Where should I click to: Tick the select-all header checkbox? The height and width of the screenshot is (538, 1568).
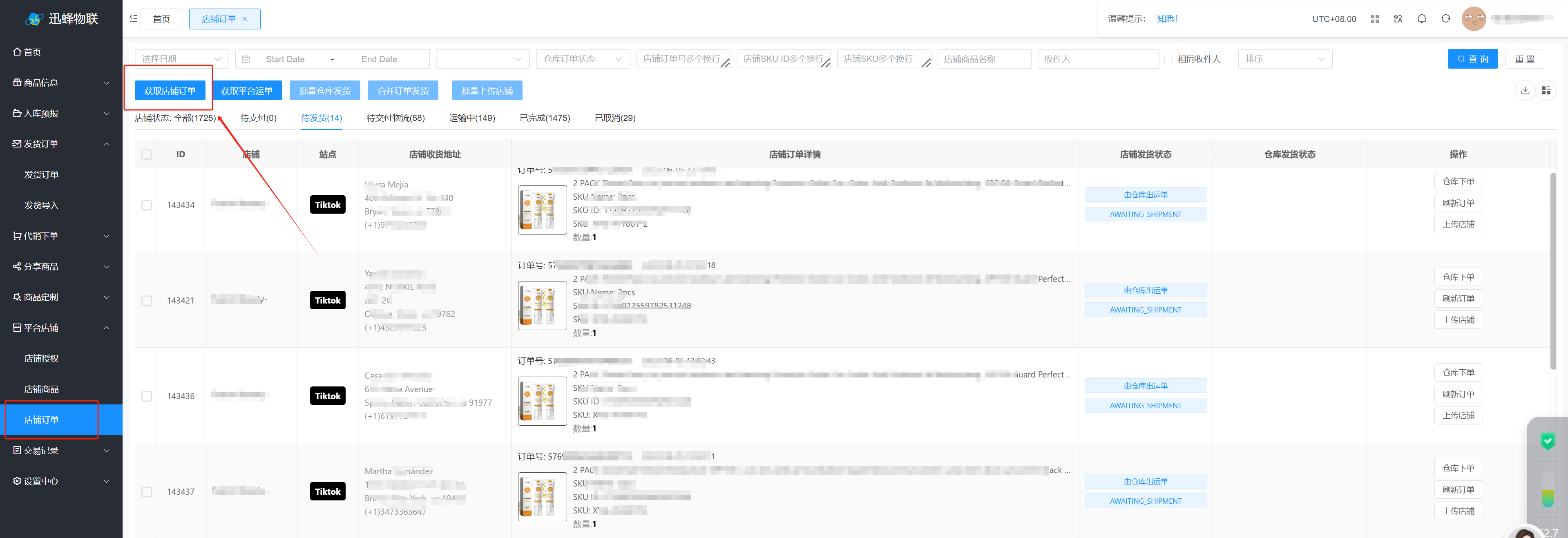pyautogui.click(x=147, y=154)
